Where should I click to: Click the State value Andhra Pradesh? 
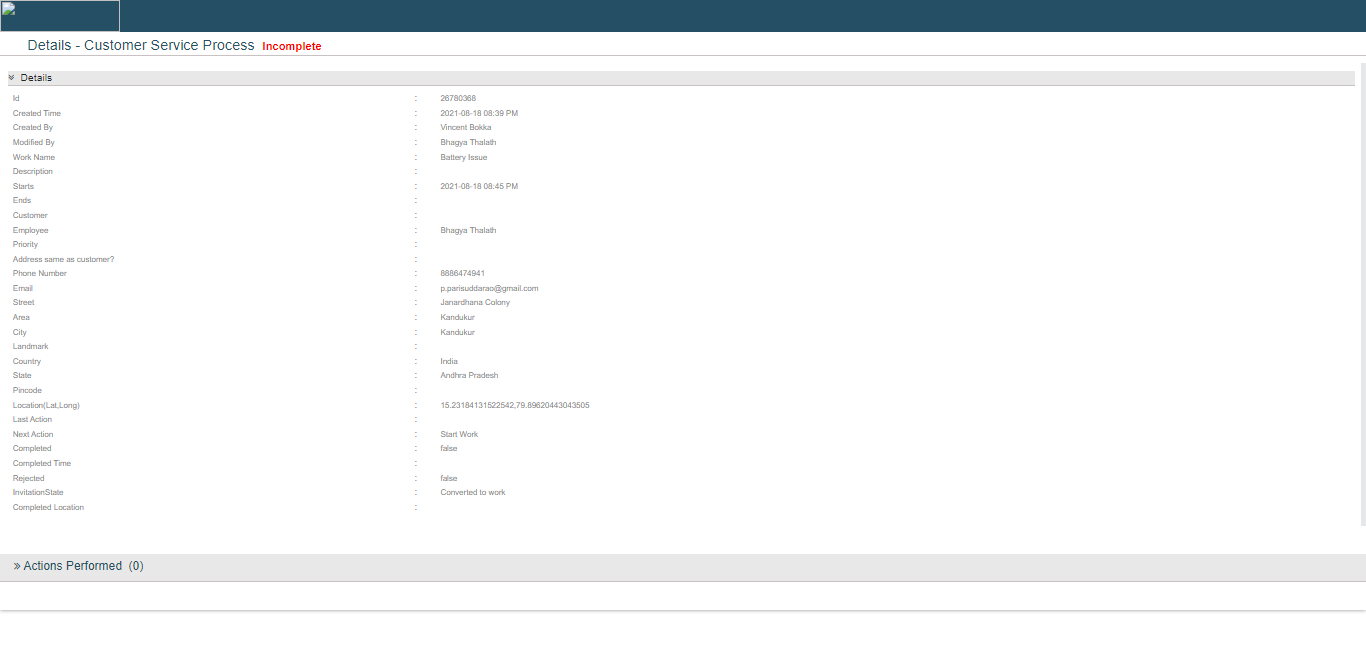[x=469, y=376]
